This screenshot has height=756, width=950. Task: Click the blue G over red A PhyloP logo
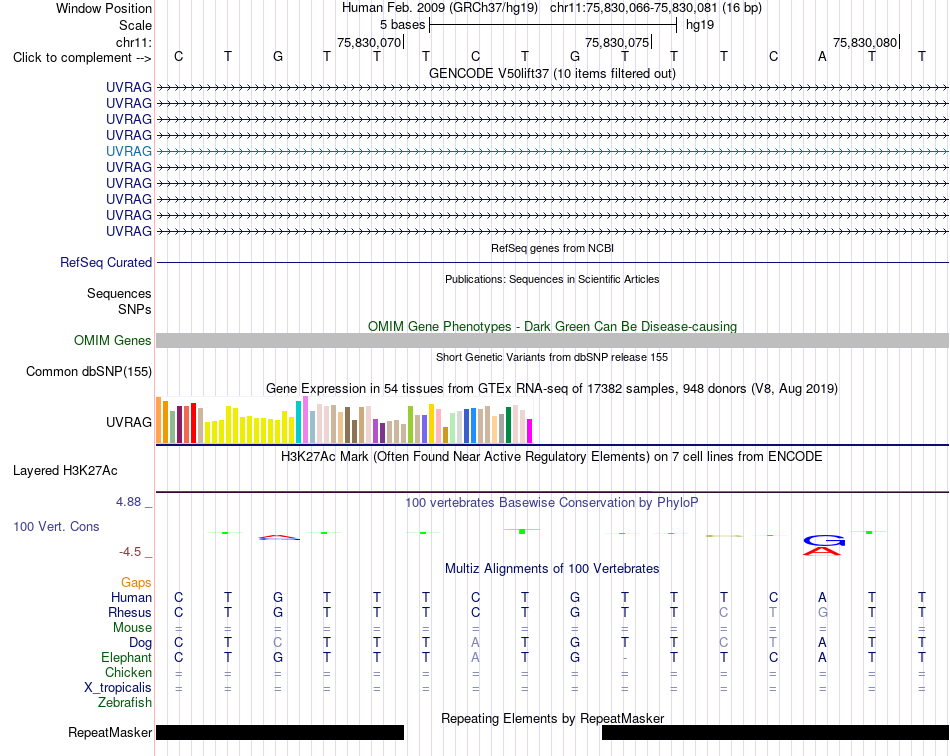[823, 545]
